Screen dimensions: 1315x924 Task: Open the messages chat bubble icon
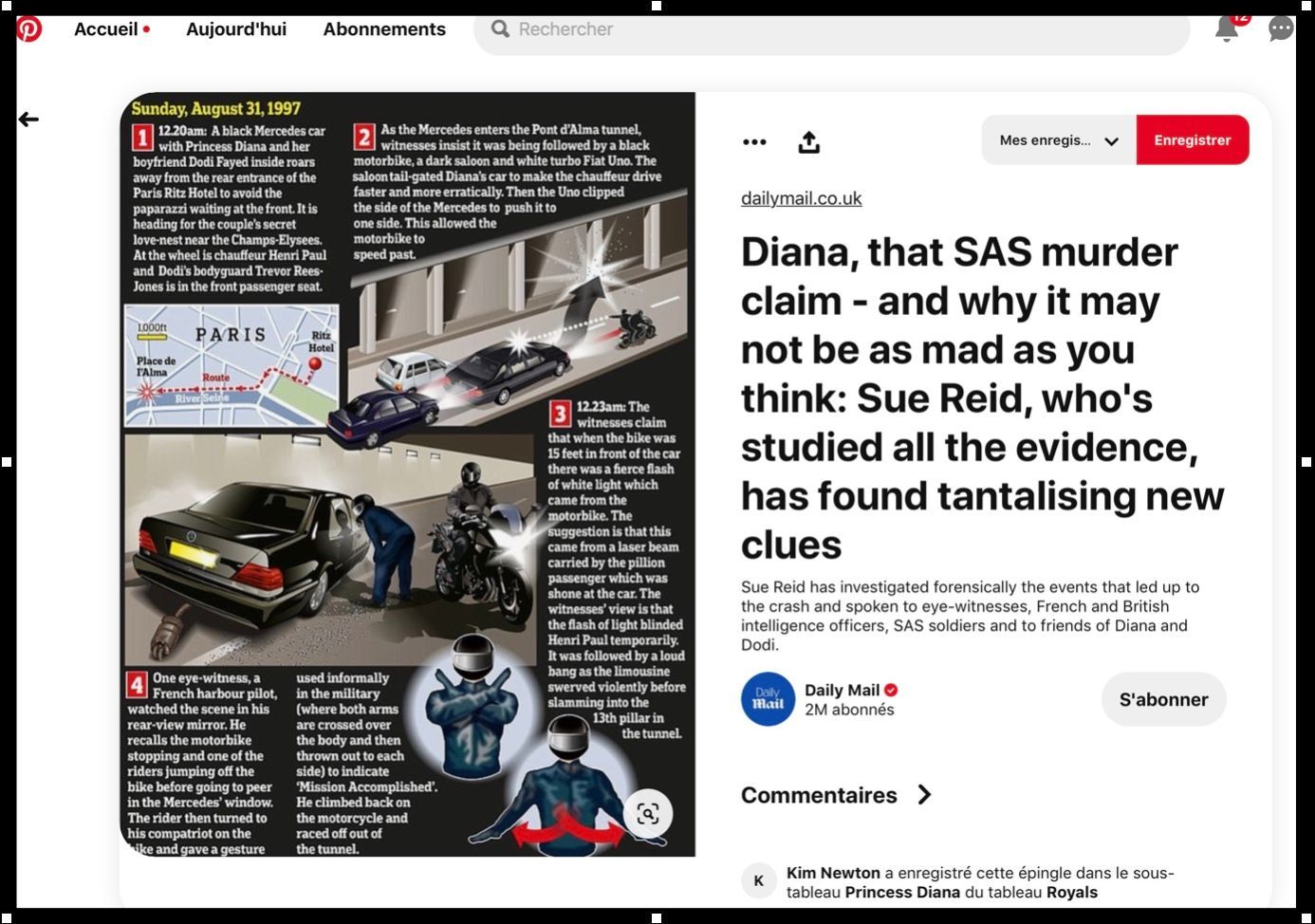pyautogui.click(x=1280, y=29)
